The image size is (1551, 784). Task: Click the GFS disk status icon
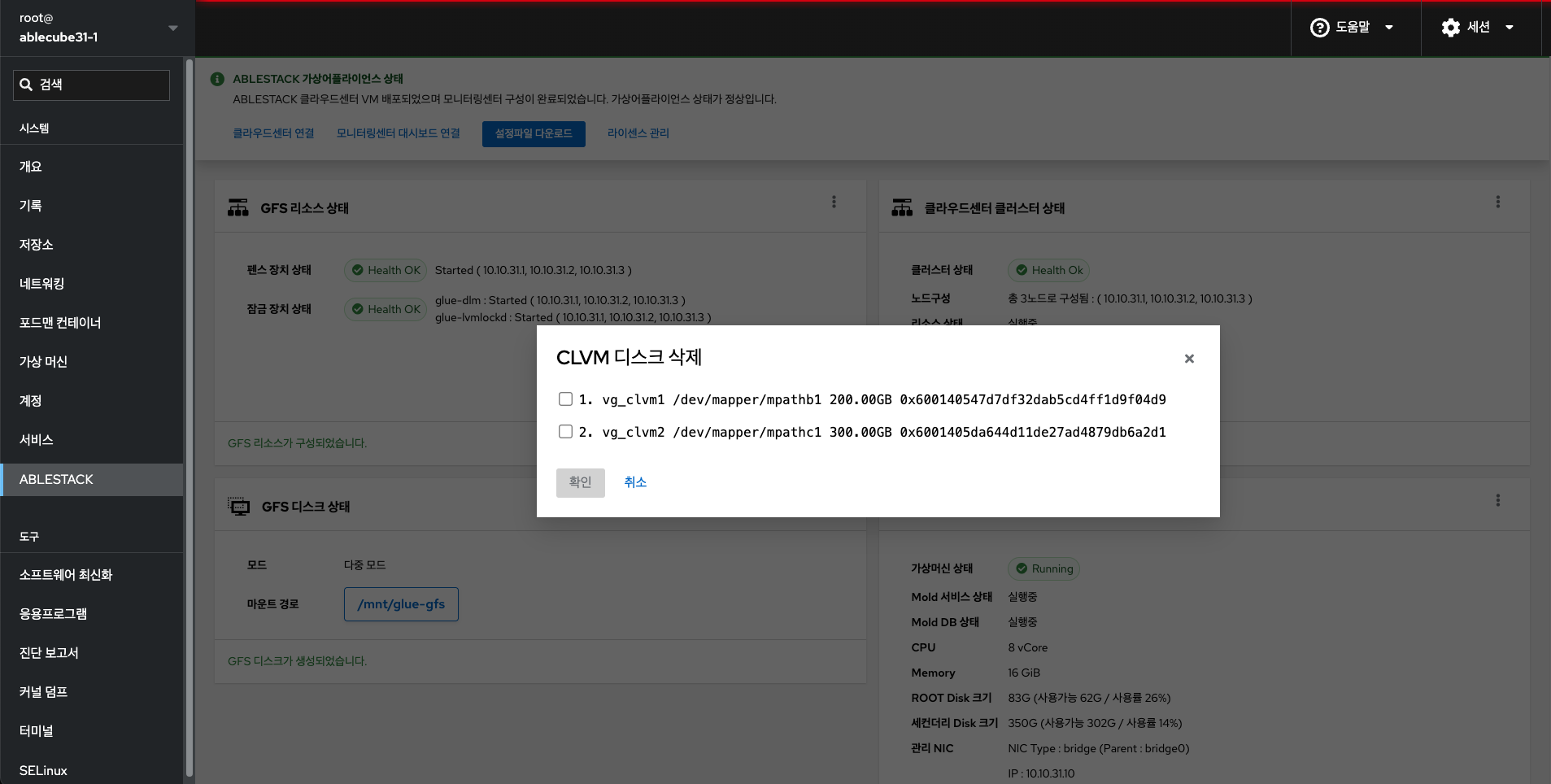(239, 507)
